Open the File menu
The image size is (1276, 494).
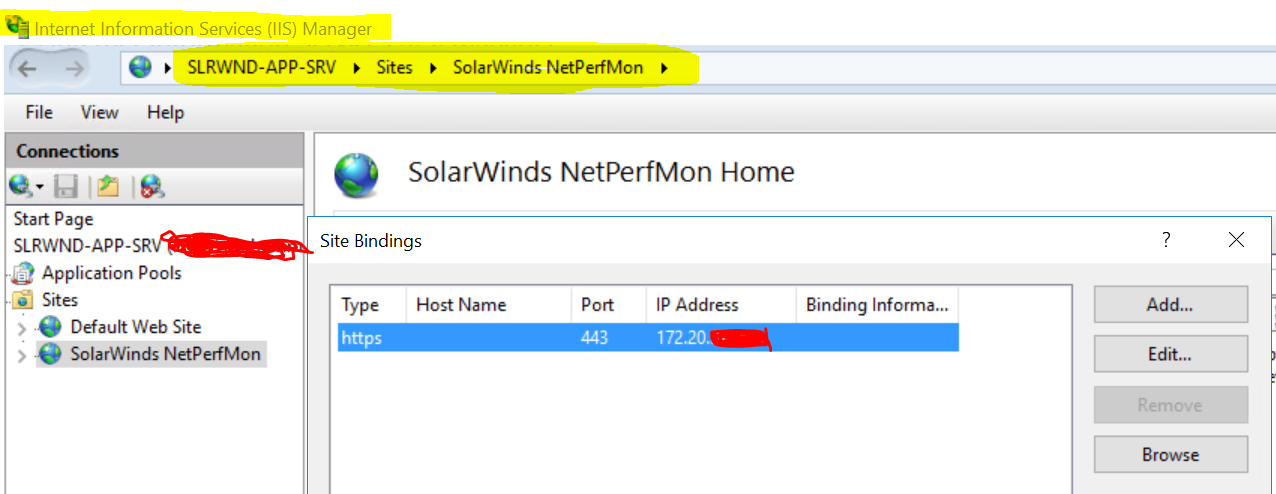click(39, 112)
